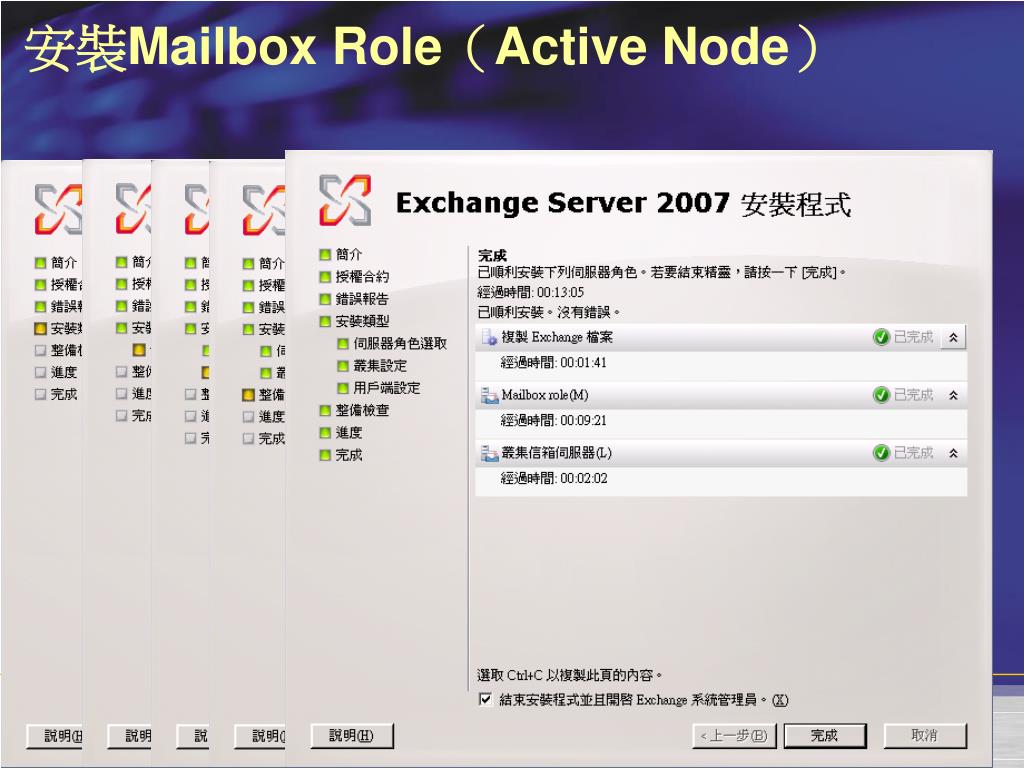Click Exchange logo in the leftmost background window
Screen dimensions: 1024x768
click(x=58, y=209)
